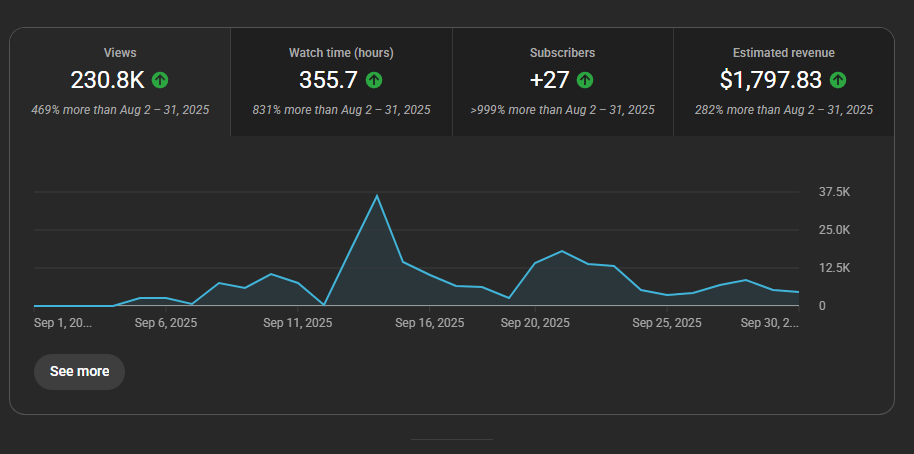Click the green up arrow next to $1,797.83
Viewport: 914px width, 454px height.
(x=838, y=80)
